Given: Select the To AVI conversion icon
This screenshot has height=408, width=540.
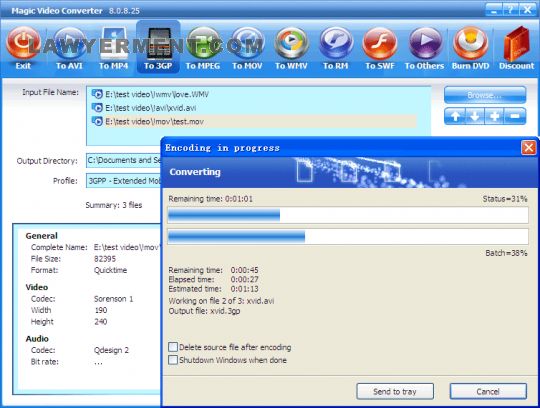Looking at the screenshot, I should (69, 43).
